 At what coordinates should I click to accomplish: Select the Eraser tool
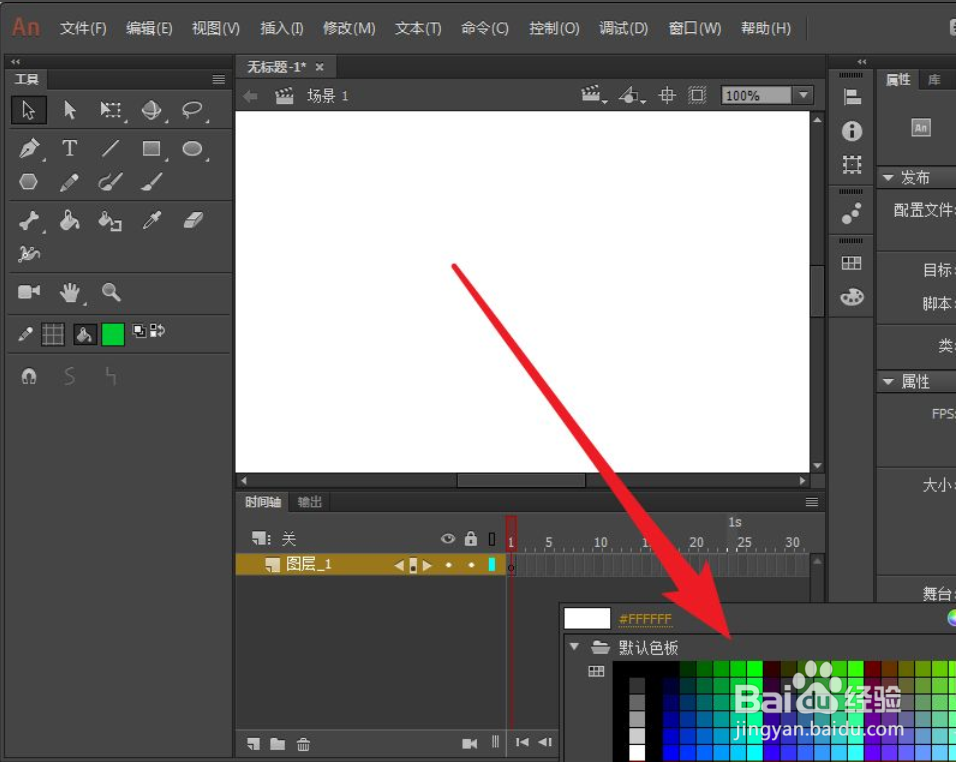pos(193,219)
